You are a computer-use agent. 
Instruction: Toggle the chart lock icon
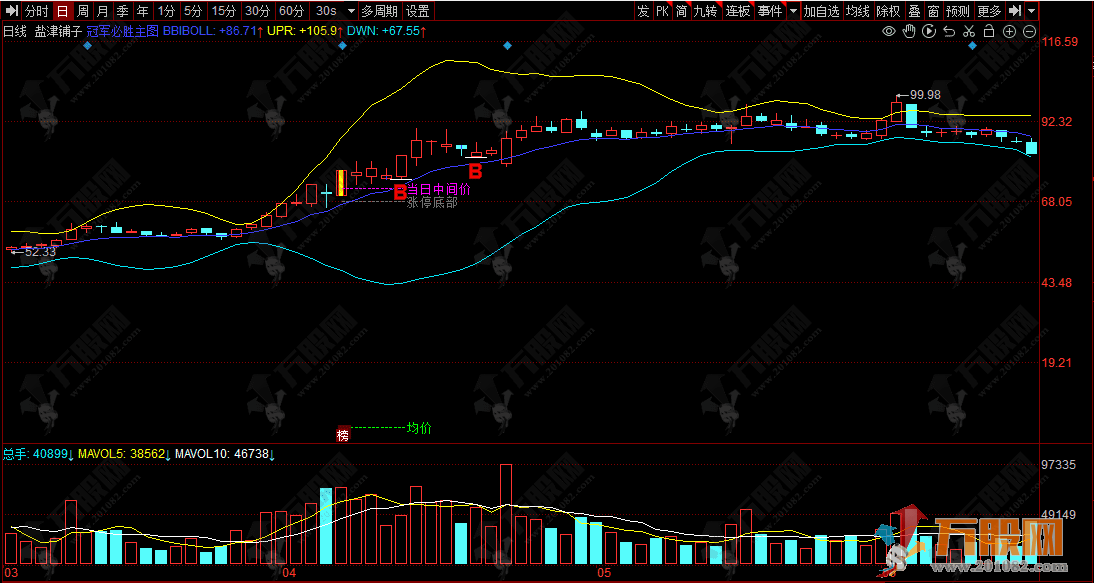pyautogui.click(x=989, y=32)
